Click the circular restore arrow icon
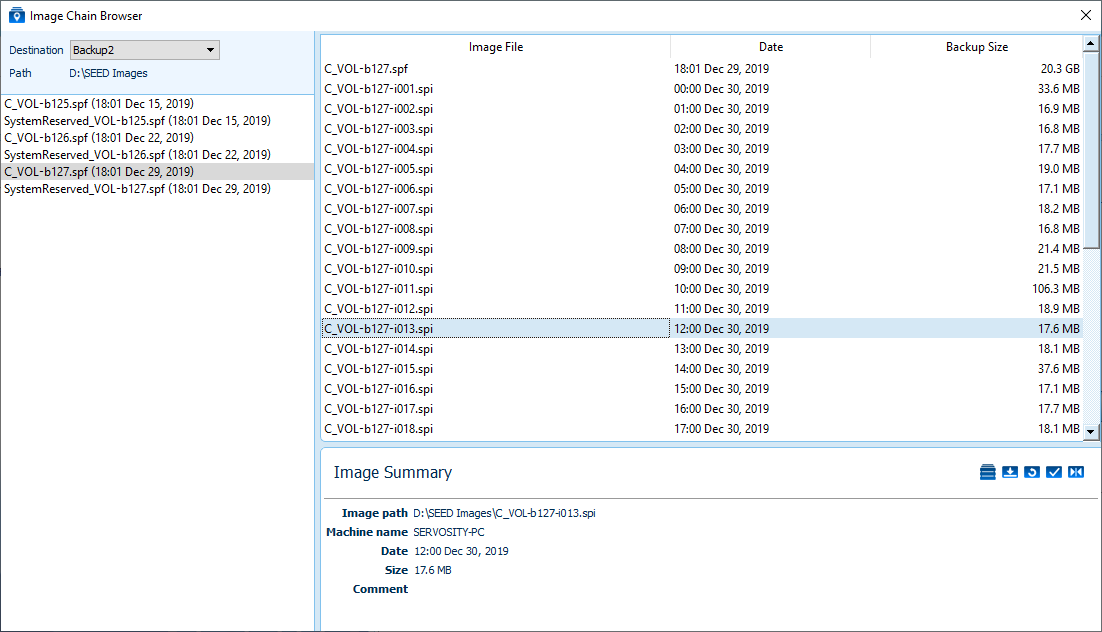 1031,471
